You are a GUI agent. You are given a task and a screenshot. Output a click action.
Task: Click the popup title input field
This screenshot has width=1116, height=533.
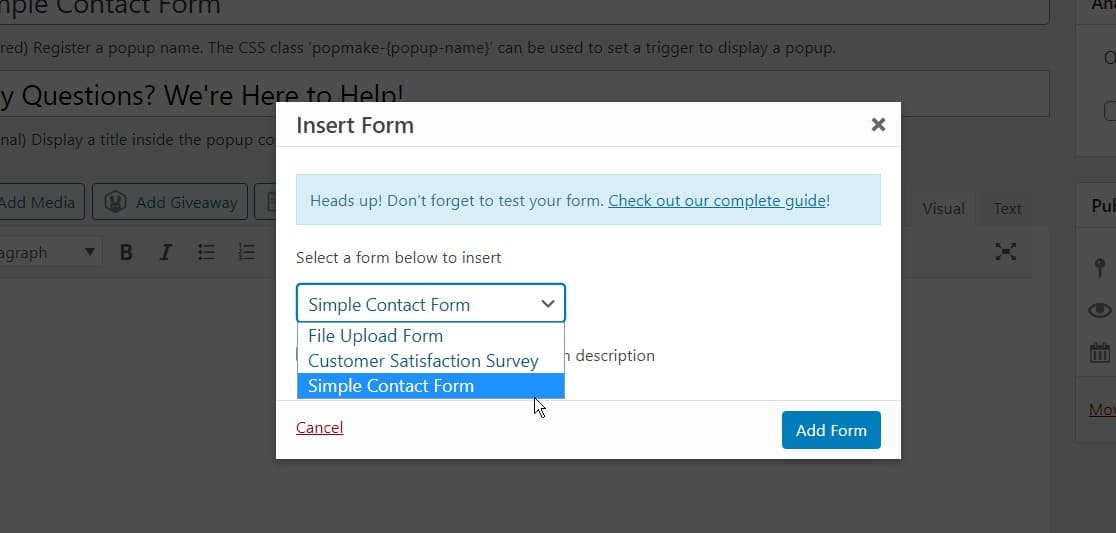coord(525,93)
